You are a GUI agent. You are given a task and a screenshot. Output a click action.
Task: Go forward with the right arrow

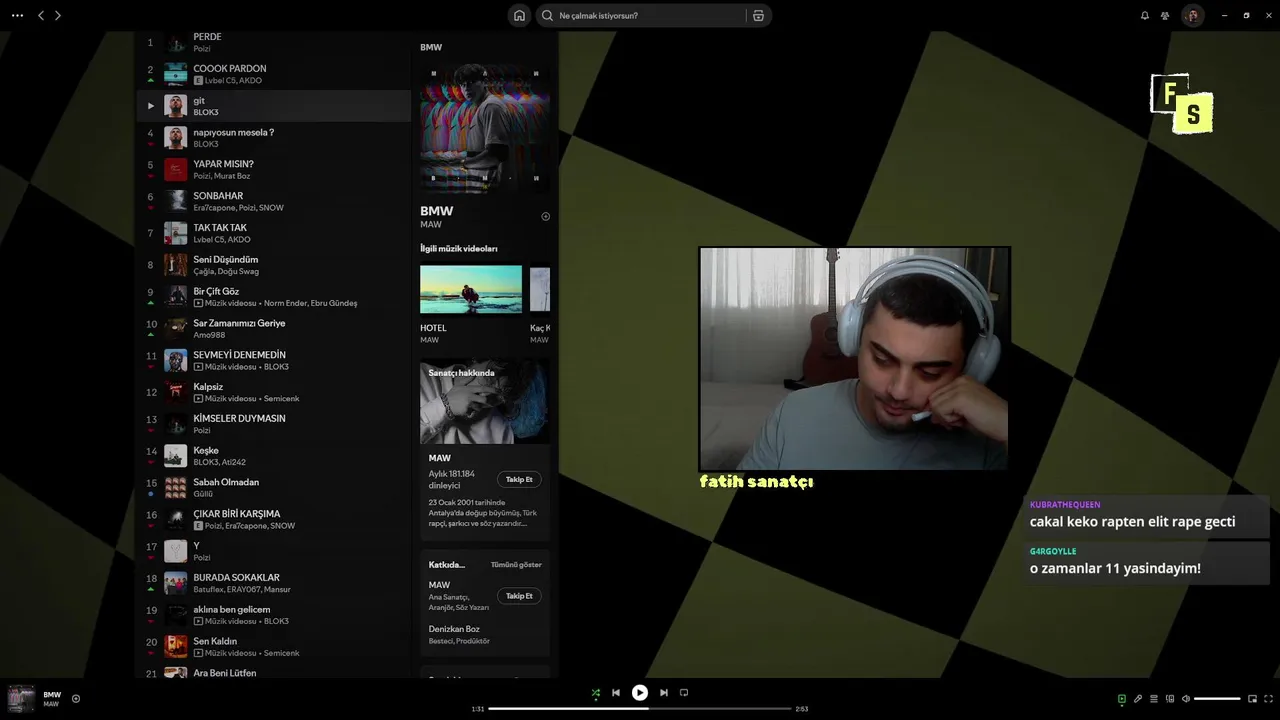click(x=57, y=15)
